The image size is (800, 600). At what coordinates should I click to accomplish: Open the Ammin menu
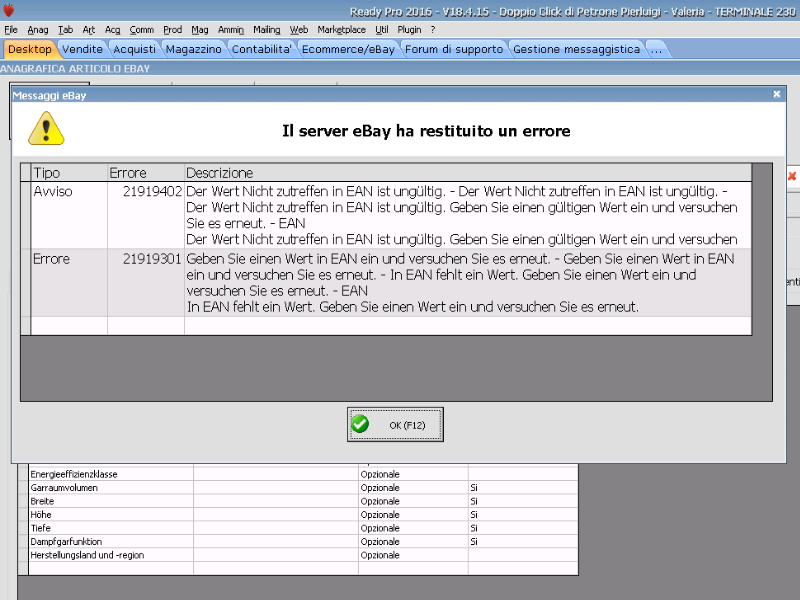231,30
